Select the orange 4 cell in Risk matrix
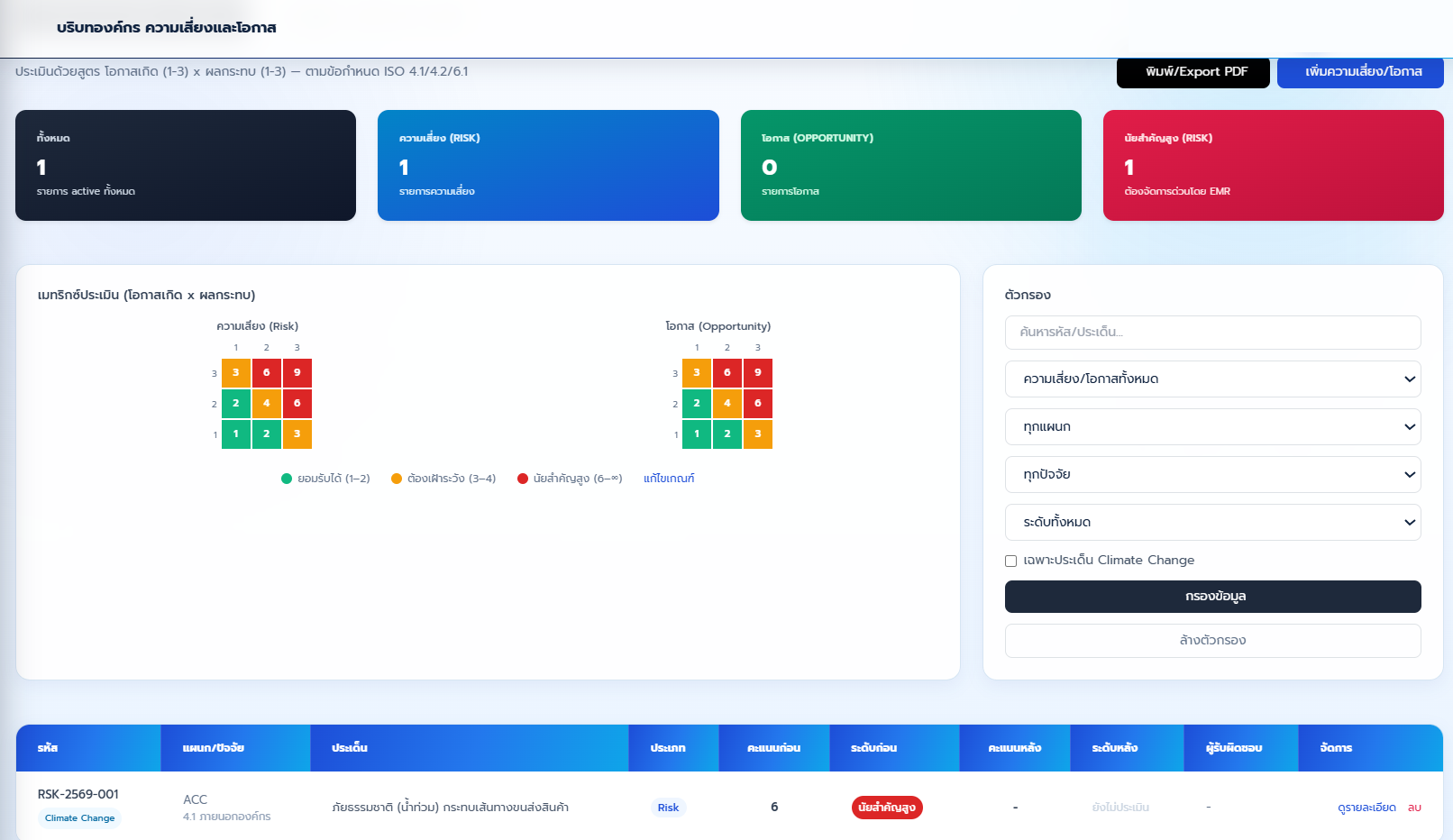Image resolution: width=1453 pixels, height=840 pixels. [x=267, y=403]
